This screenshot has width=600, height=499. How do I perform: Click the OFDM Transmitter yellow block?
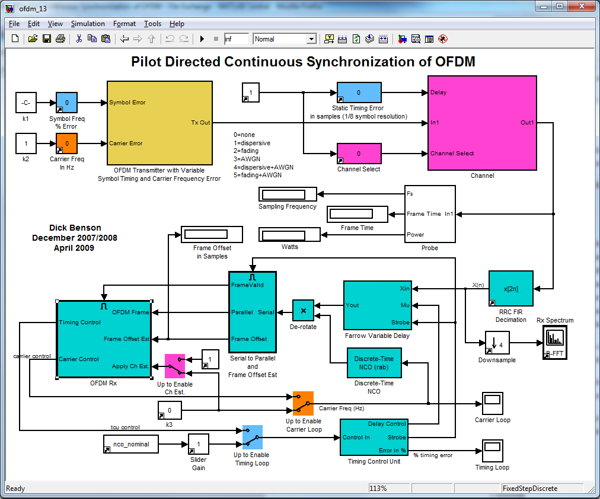tap(159, 123)
